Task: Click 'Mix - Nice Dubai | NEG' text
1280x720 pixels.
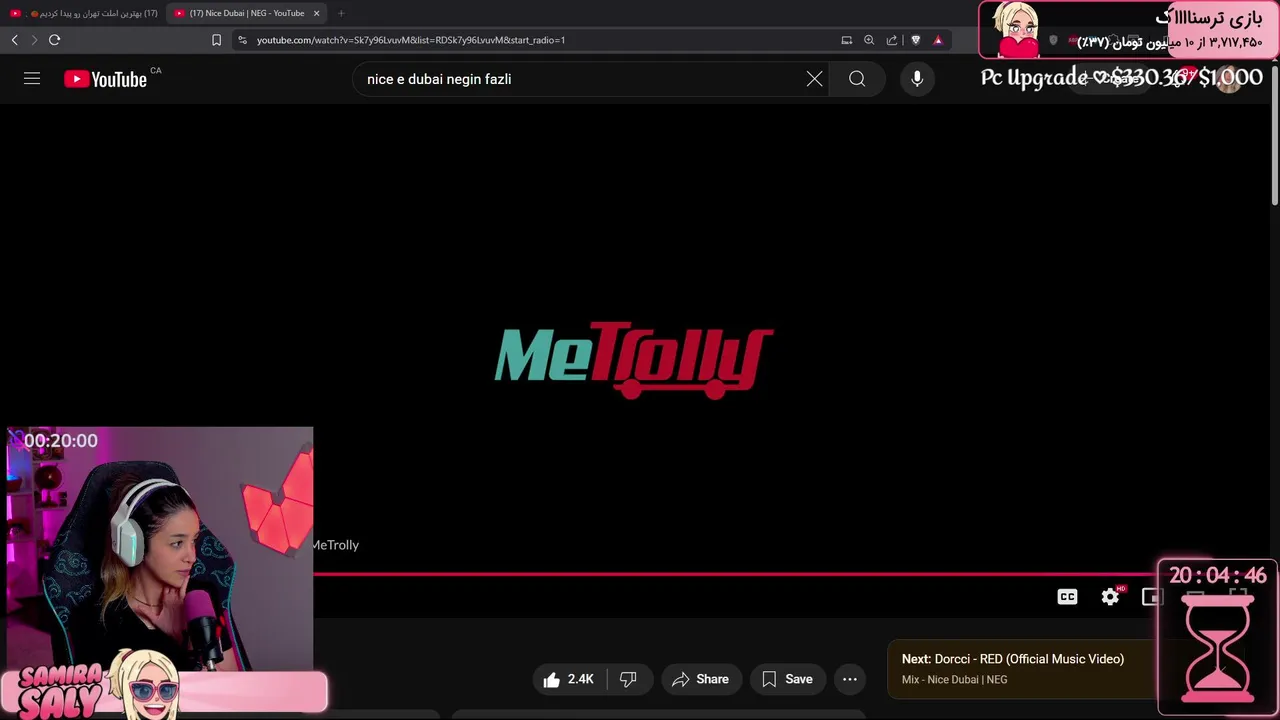Action: 954,680
